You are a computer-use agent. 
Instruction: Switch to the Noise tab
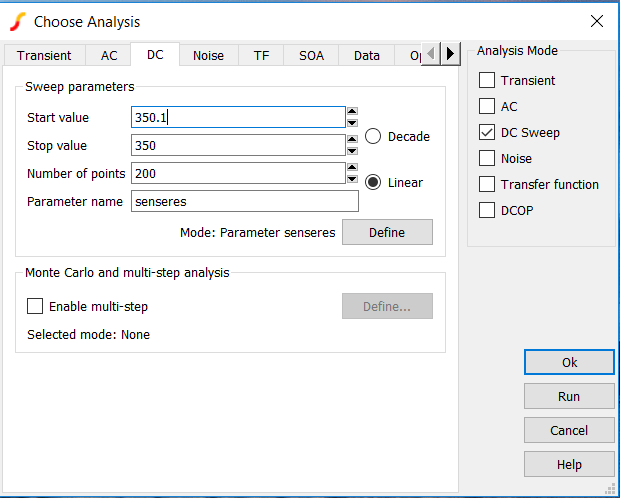pos(208,55)
